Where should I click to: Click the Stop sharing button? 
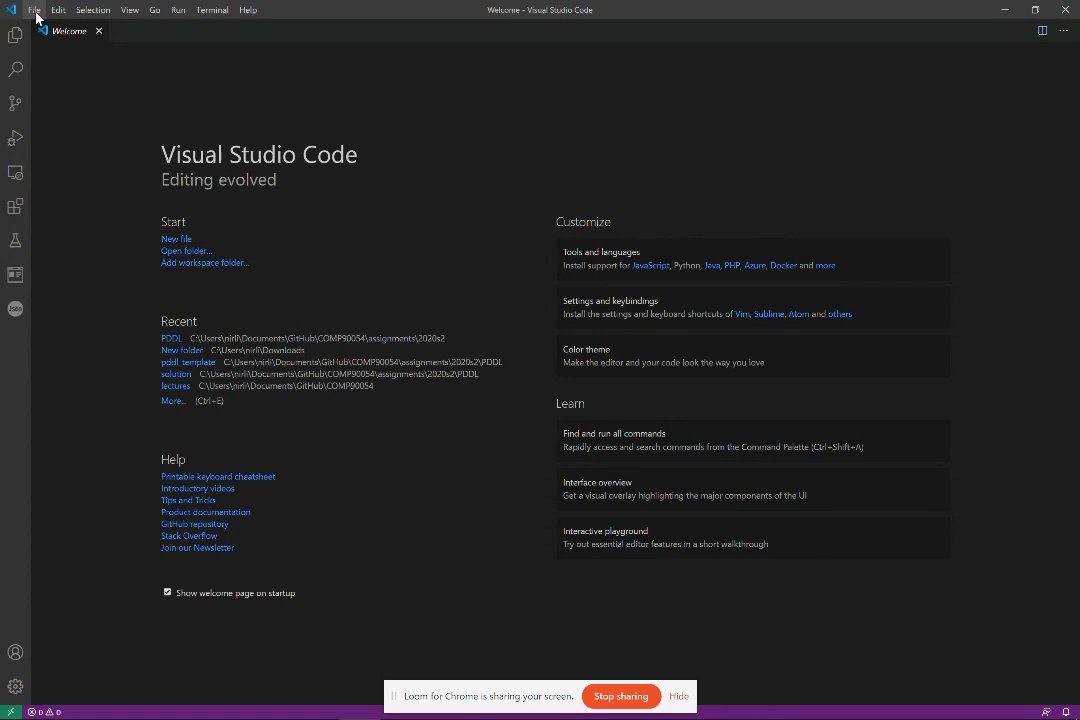pyautogui.click(x=621, y=696)
